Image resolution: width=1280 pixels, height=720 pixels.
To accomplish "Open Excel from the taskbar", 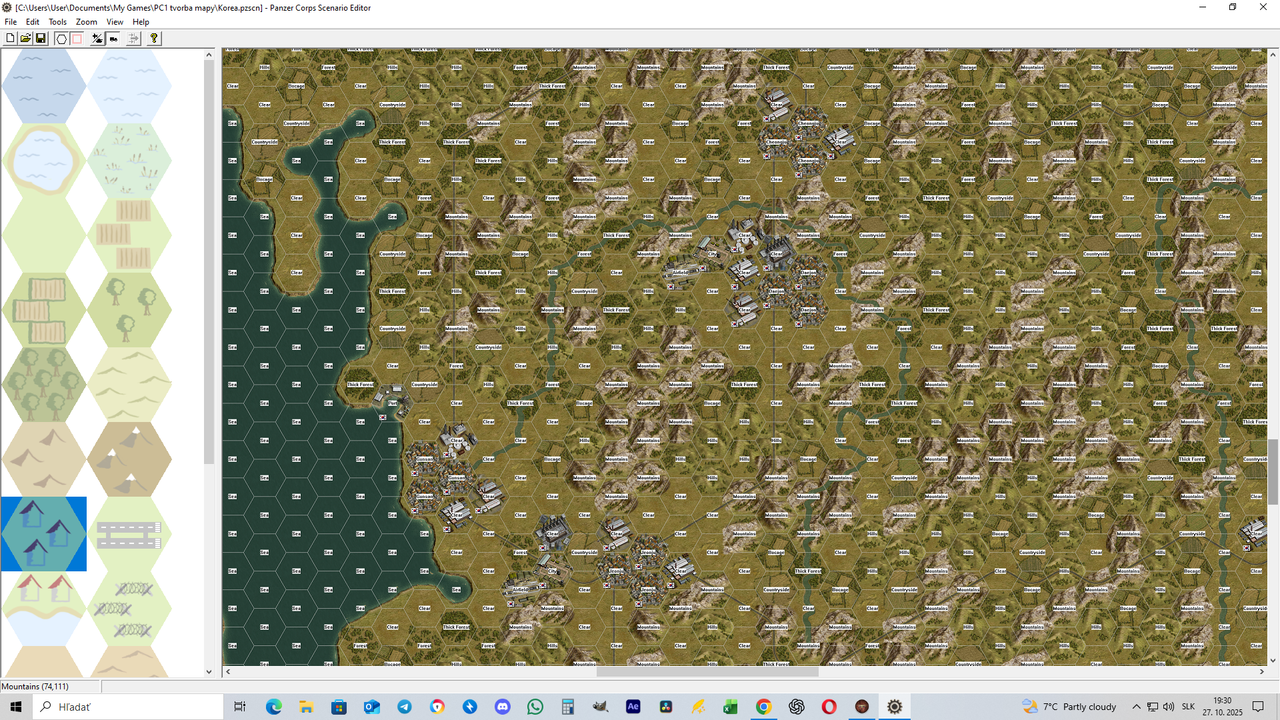I will 731,706.
